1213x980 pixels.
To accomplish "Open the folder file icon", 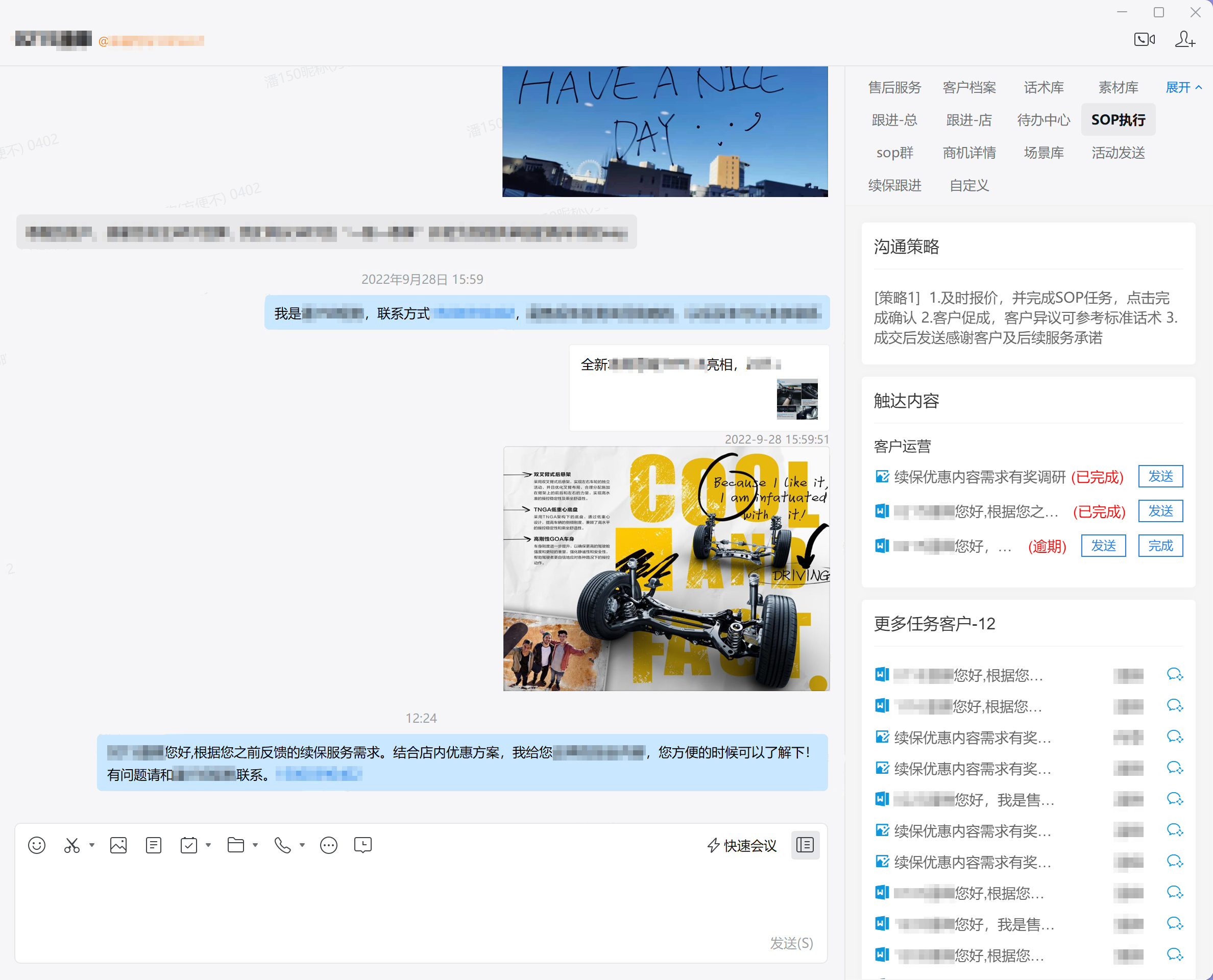I will [x=235, y=845].
